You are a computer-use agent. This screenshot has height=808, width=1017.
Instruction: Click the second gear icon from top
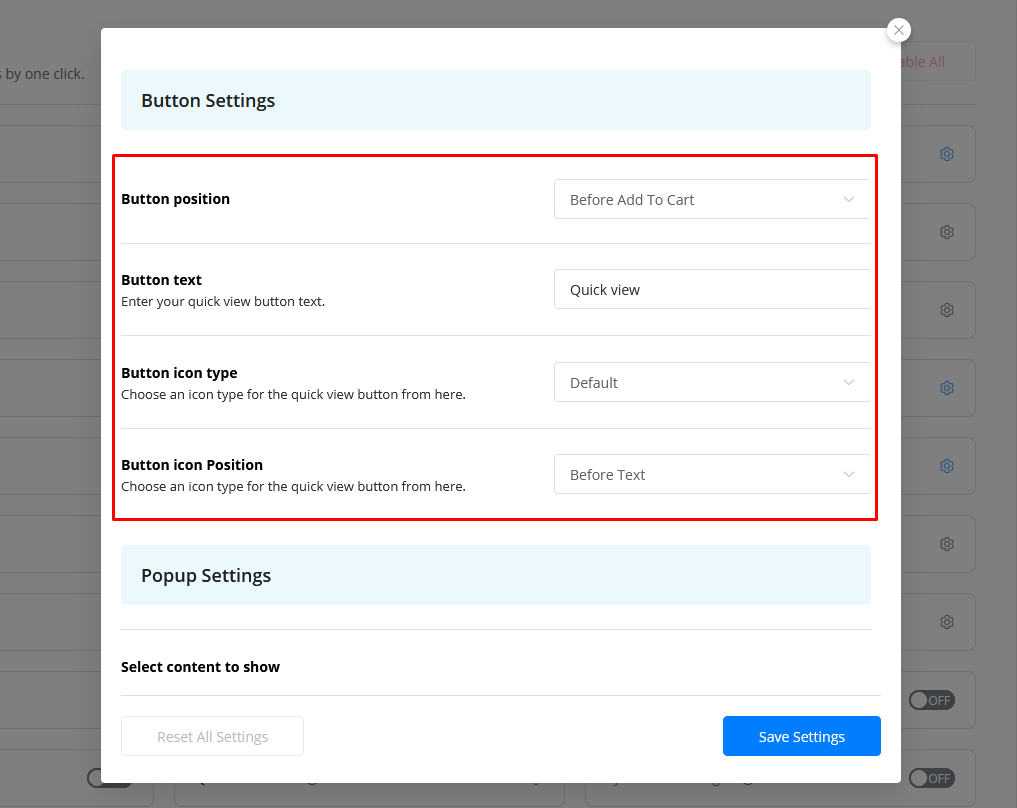(x=946, y=232)
